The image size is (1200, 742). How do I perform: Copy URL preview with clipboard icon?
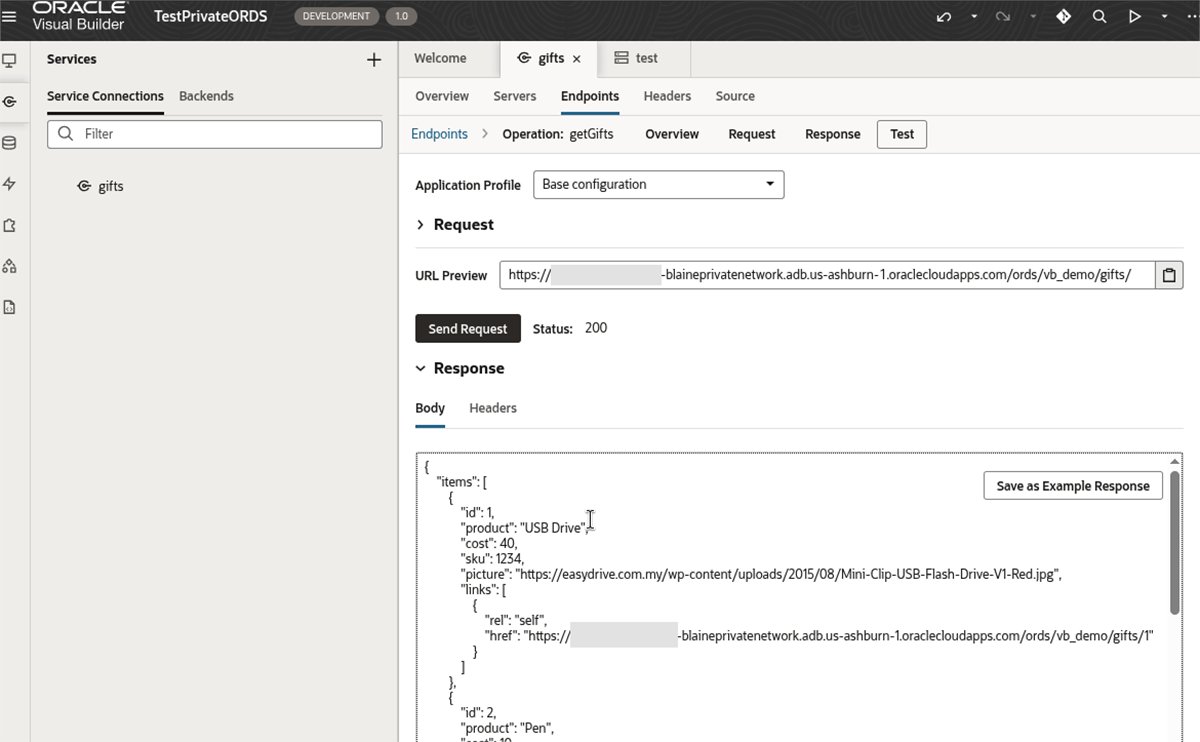[1169, 275]
